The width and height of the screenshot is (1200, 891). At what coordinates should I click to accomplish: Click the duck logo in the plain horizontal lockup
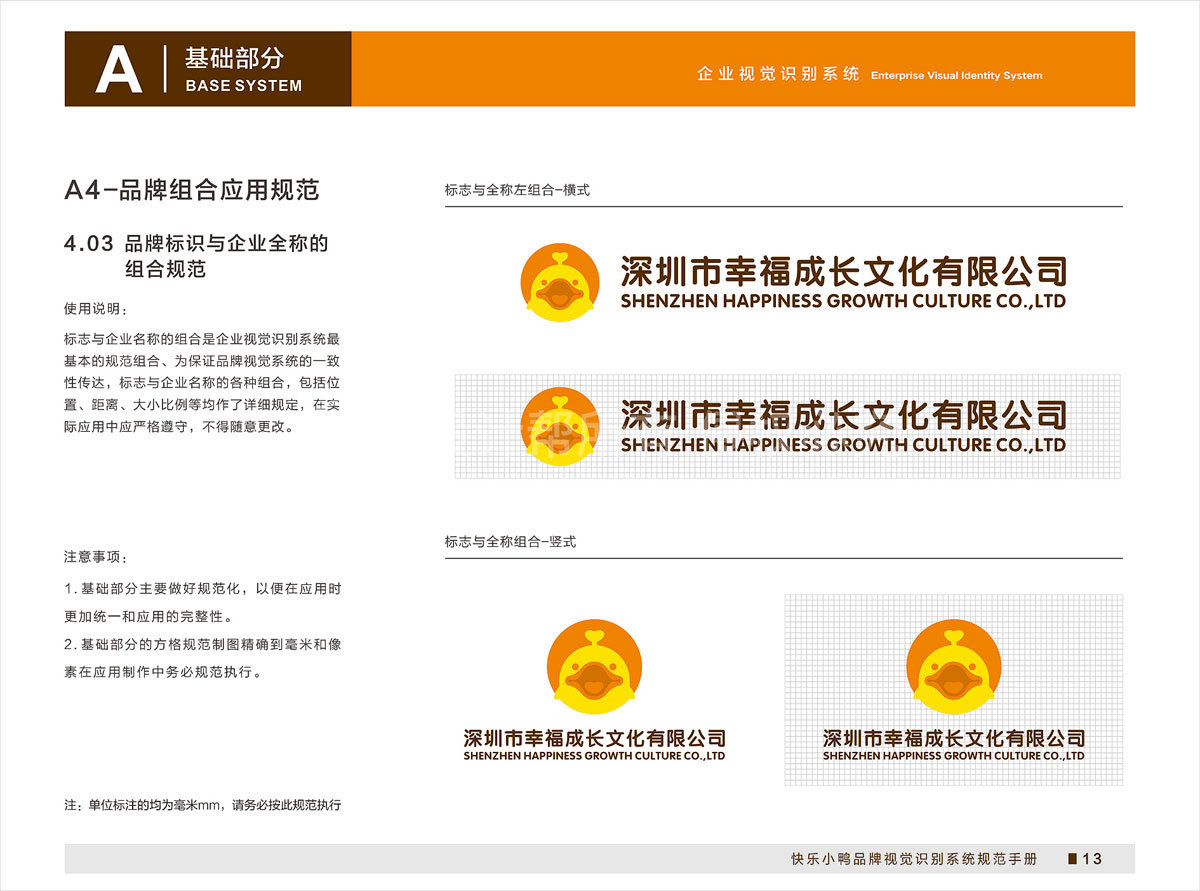560,283
